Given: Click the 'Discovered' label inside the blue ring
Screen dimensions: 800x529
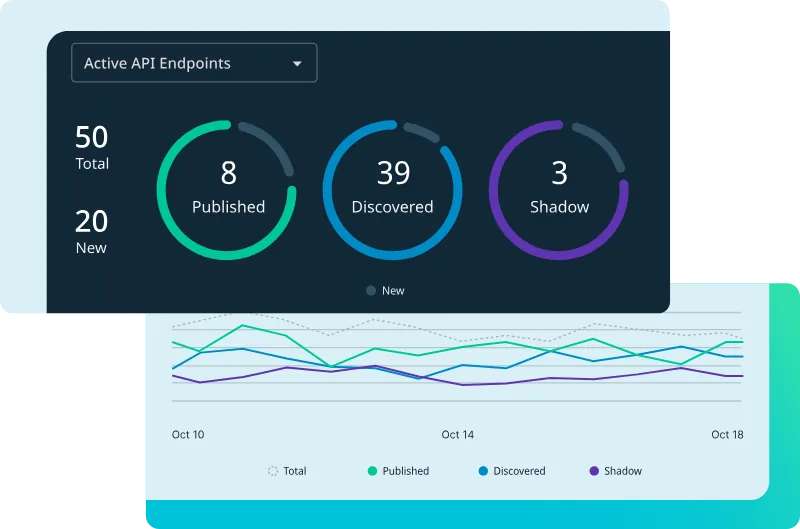Looking at the screenshot, I should pyautogui.click(x=392, y=207).
